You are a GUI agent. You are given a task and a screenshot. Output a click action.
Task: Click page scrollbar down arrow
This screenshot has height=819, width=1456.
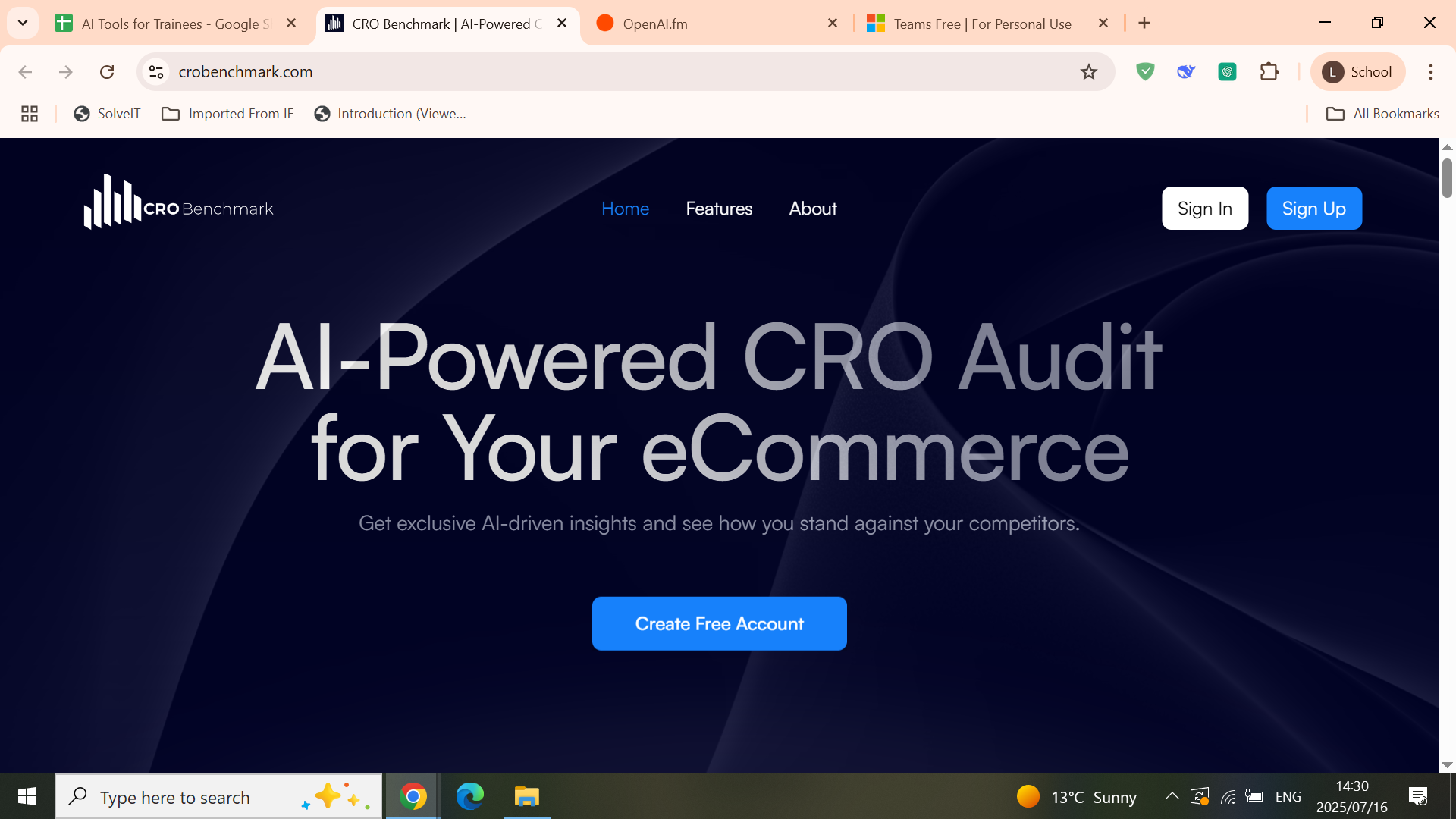(x=1447, y=765)
